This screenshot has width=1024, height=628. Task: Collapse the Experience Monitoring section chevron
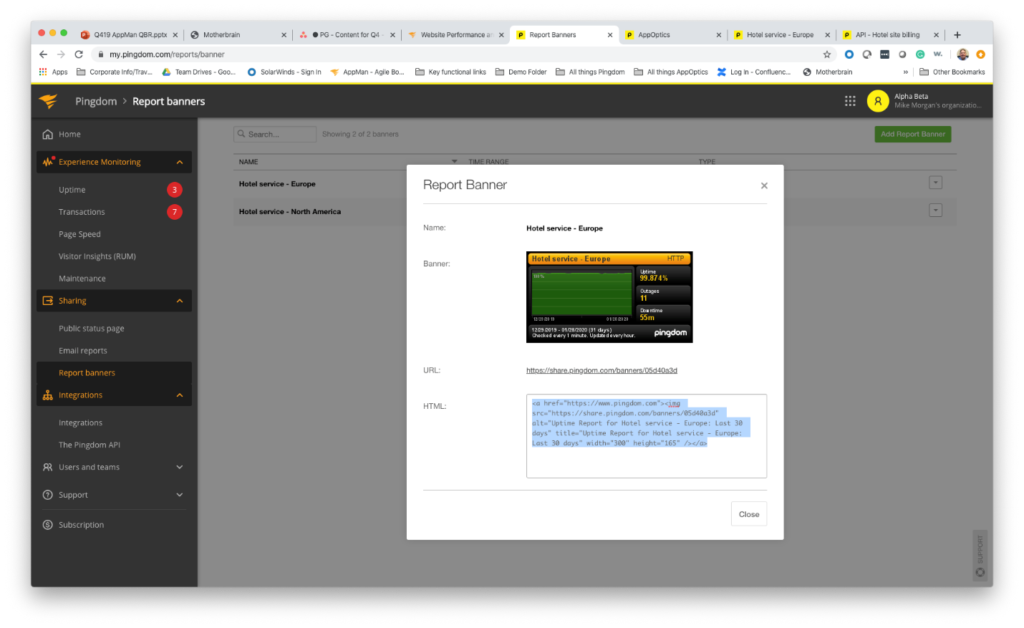pyautogui.click(x=180, y=162)
